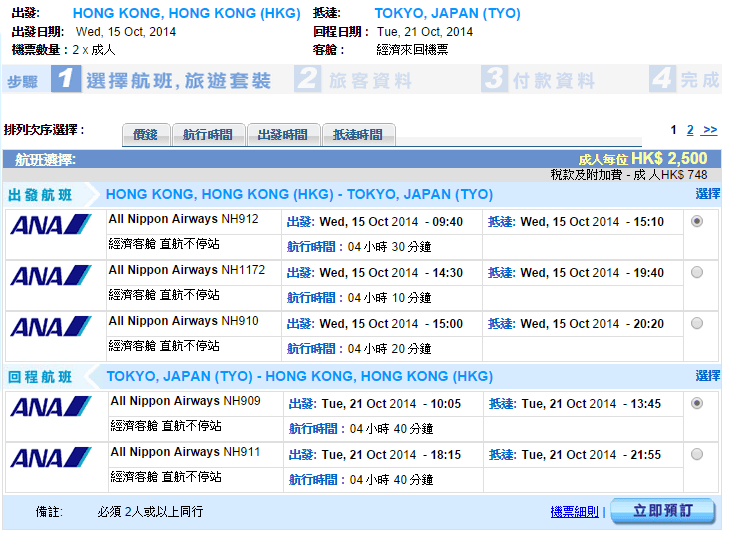Viewport: 729px width, 535px height.
Task: Click the ANA logo for flight NH1172
Action: tap(51, 275)
